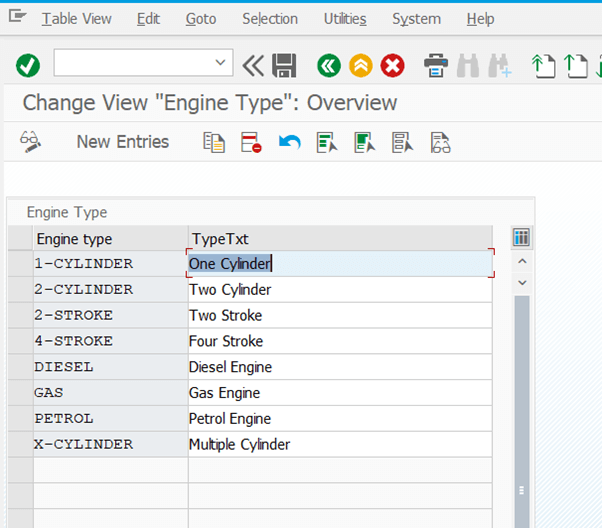Open the Goto menu
Viewport: 602px width, 528px height.
(x=201, y=19)
